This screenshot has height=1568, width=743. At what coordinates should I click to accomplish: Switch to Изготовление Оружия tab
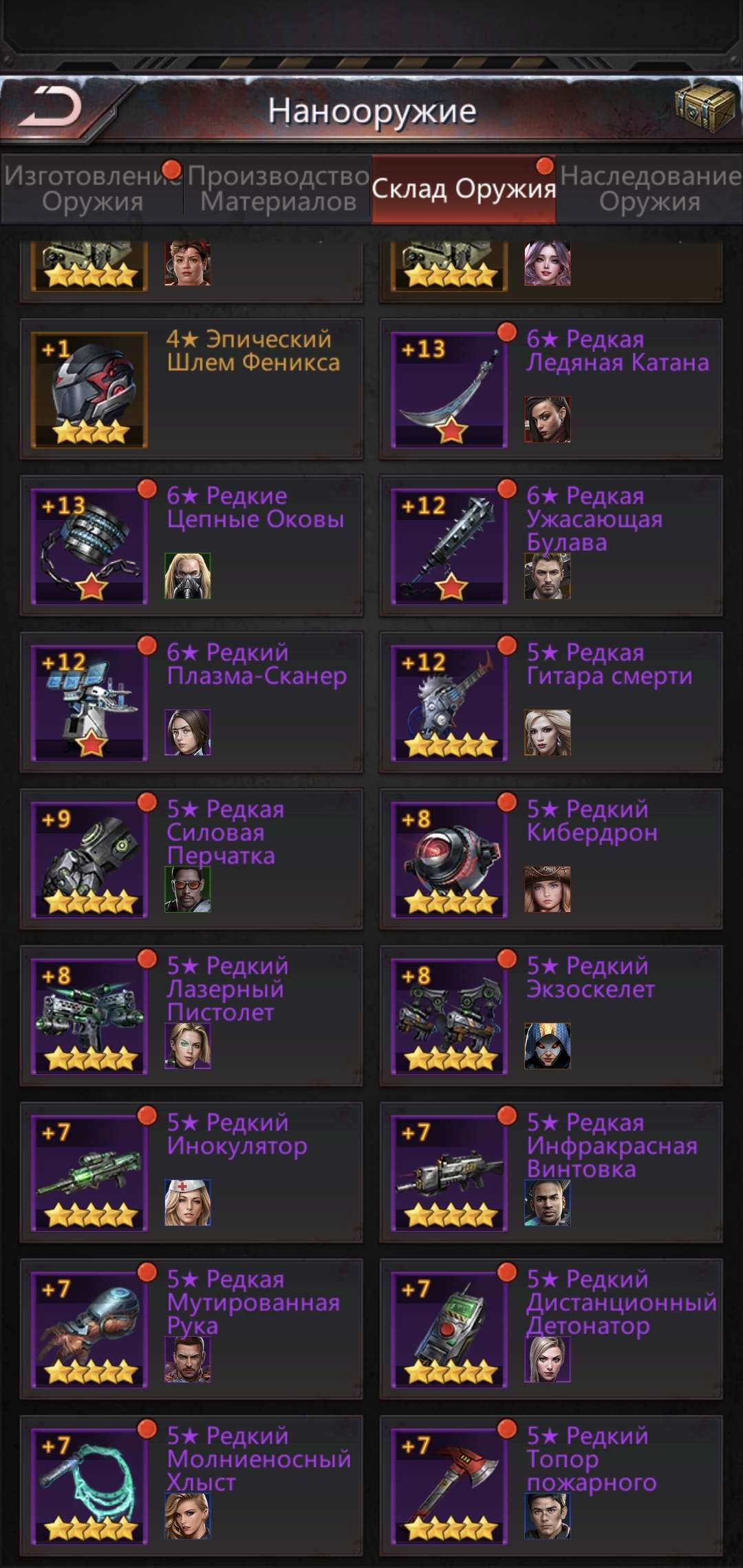(92, 189)
